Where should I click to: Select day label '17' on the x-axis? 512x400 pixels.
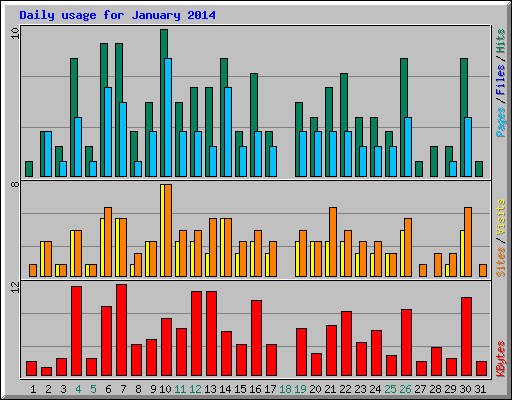tap(270, 389)
